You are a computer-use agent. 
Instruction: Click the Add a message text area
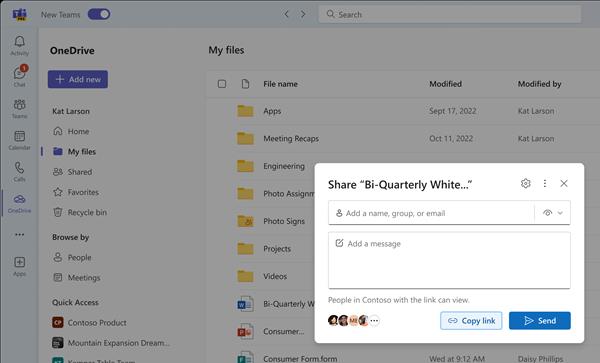click(449, 260)
